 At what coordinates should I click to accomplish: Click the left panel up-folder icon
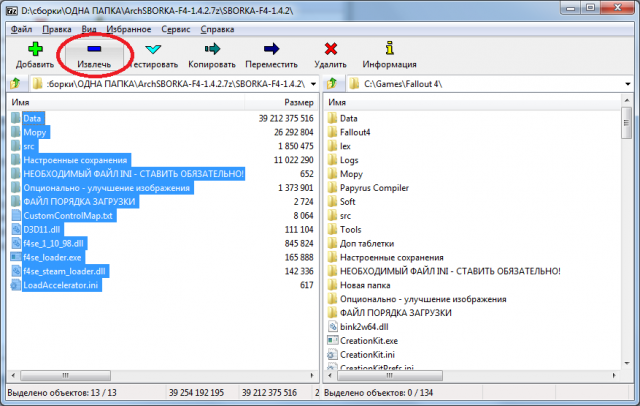point(15,83)
